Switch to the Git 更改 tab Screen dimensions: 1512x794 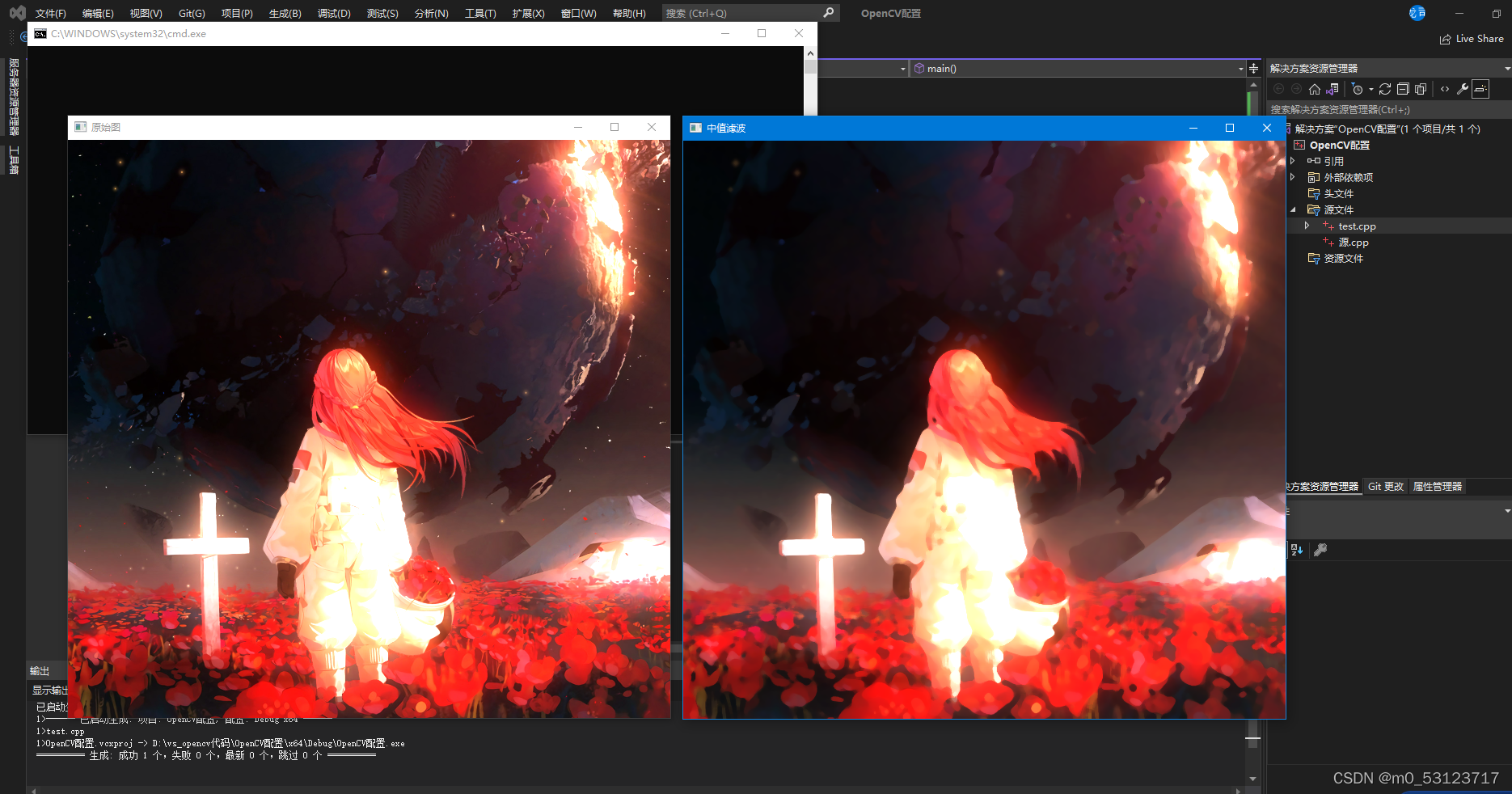(x=1385, y=487)
